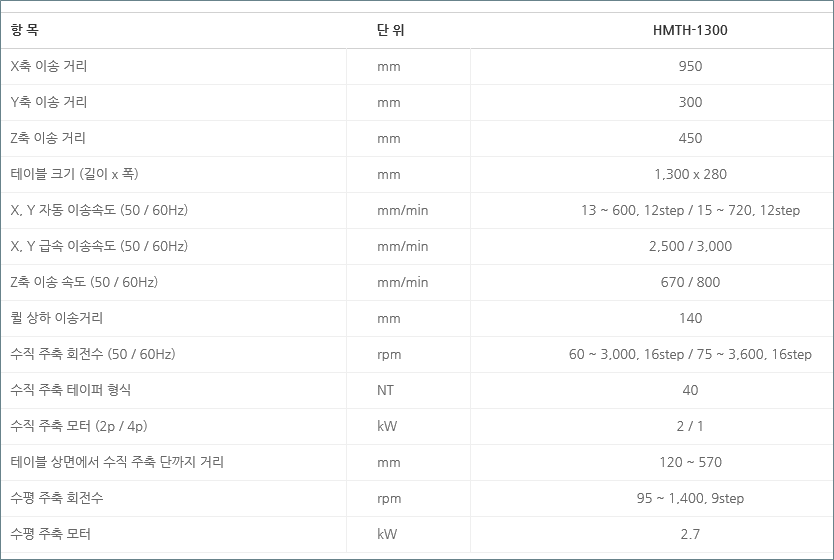Image resolution: width=834 pixels, height=560 pixels.
Task: Select the 테이블 크기 (길이 x 폭) label
Action: [74, 174]
